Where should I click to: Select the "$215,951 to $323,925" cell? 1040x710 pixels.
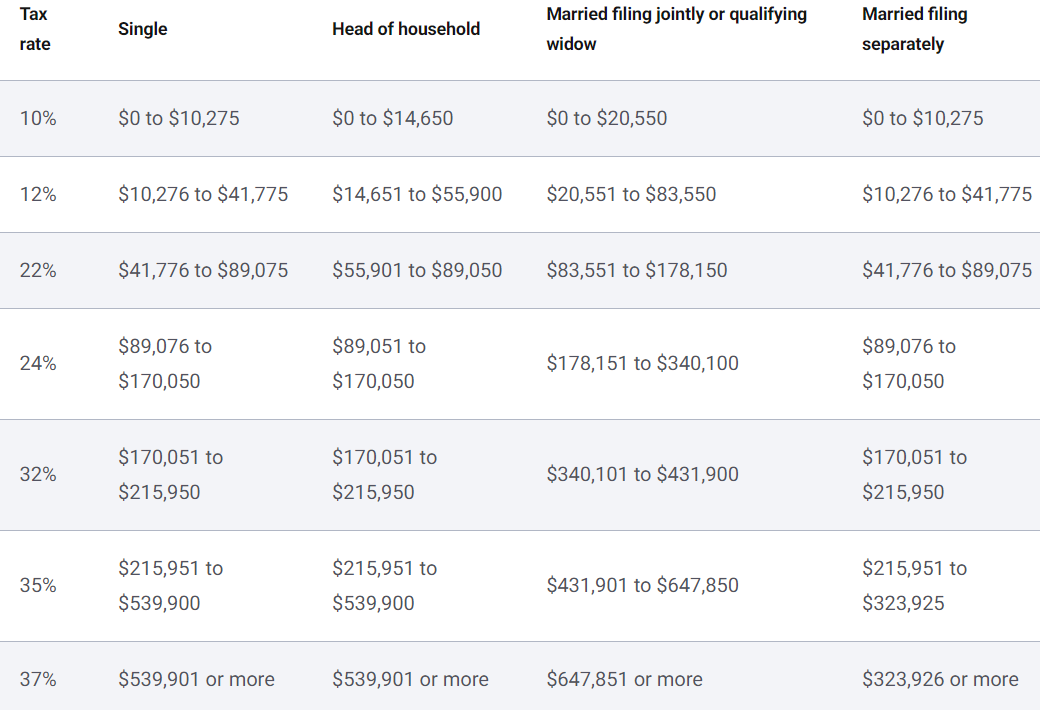pyautogui.click(x=914, y=585)
